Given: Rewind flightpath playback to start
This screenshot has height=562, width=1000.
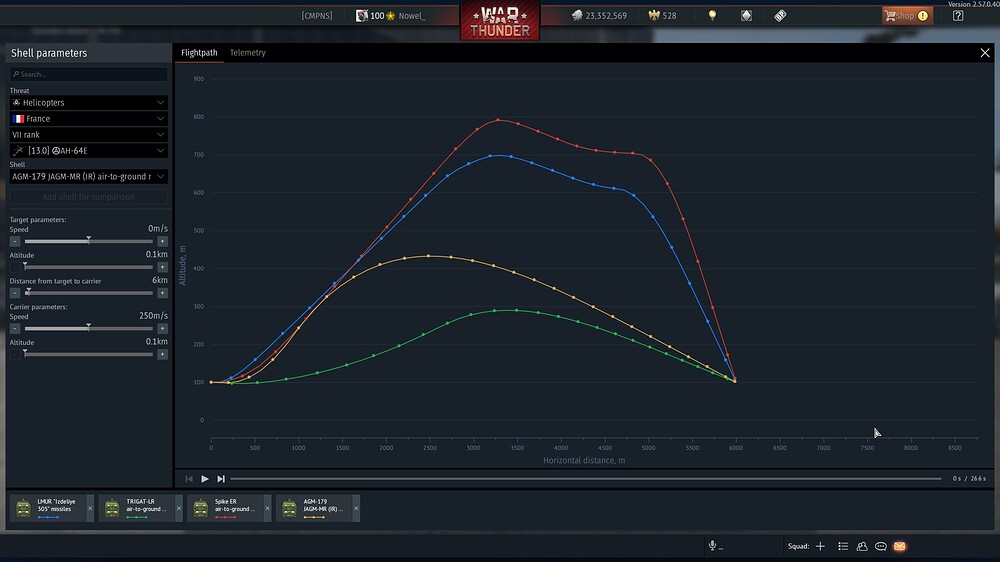Looking at the screenshot, I should point(189,478).
